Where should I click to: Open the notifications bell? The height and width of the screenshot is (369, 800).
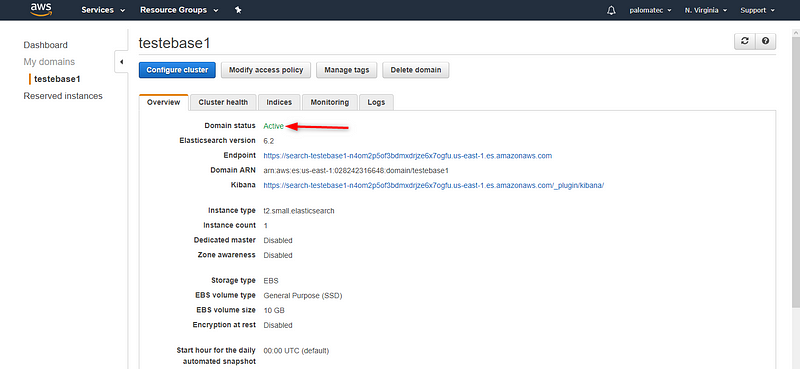coord(611,10)
